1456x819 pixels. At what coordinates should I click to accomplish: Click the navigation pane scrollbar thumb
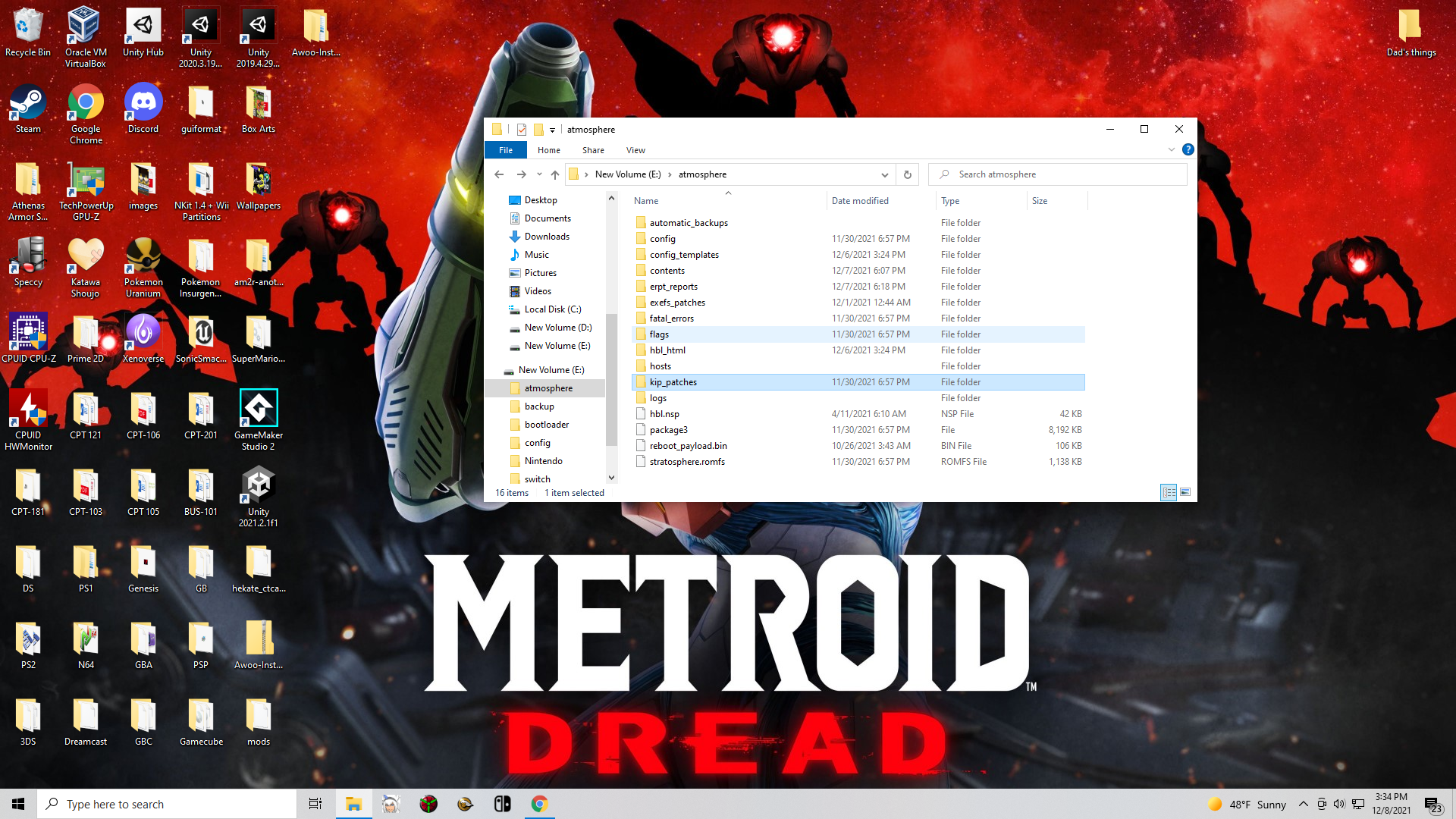tap(611, 379)
